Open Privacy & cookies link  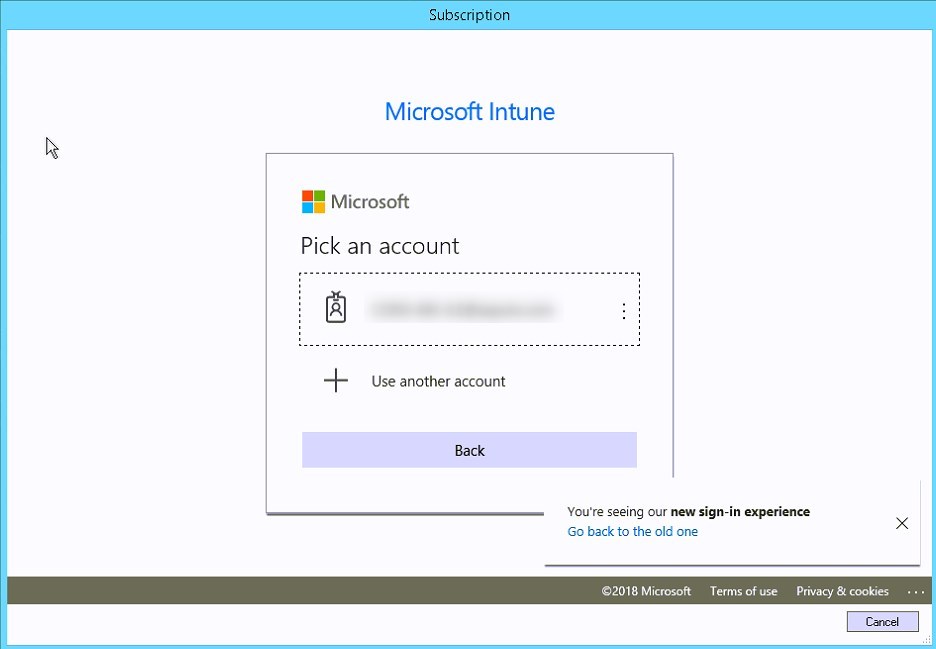click(x=842, y=591)
